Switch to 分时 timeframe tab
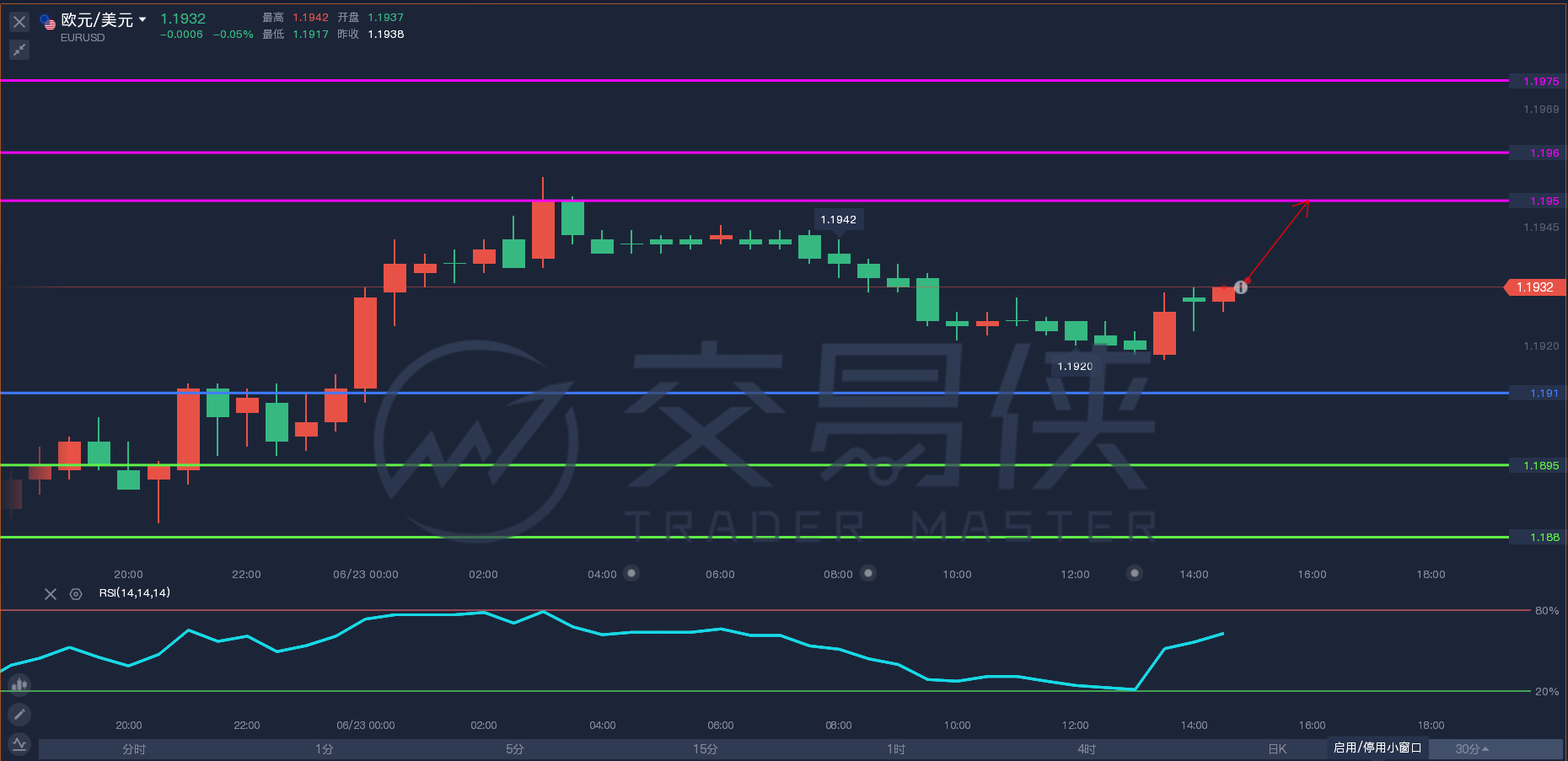This screenshot has height=761, width=1568. 134,749
